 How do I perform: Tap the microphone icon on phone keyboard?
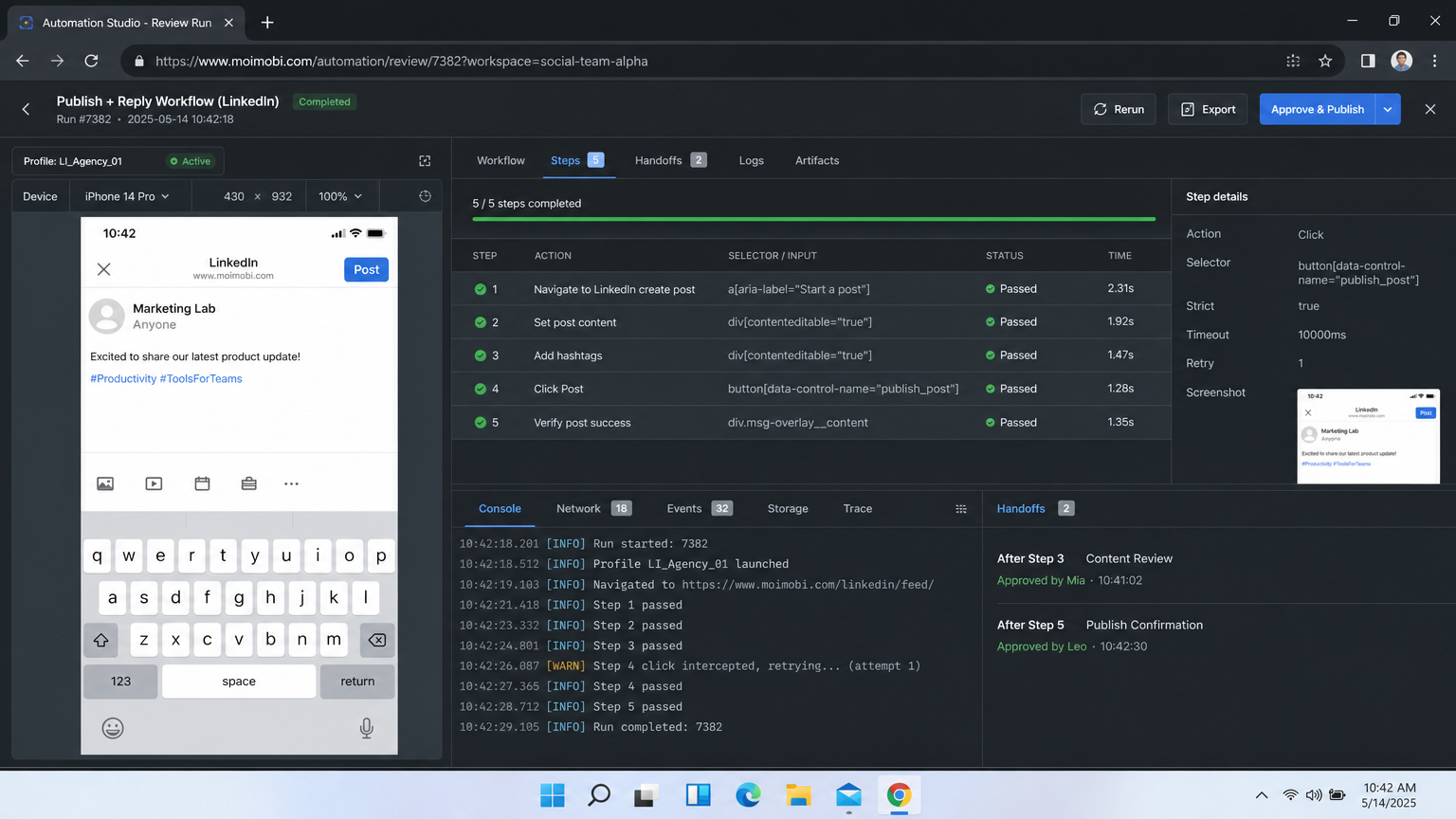coord(367,728)
